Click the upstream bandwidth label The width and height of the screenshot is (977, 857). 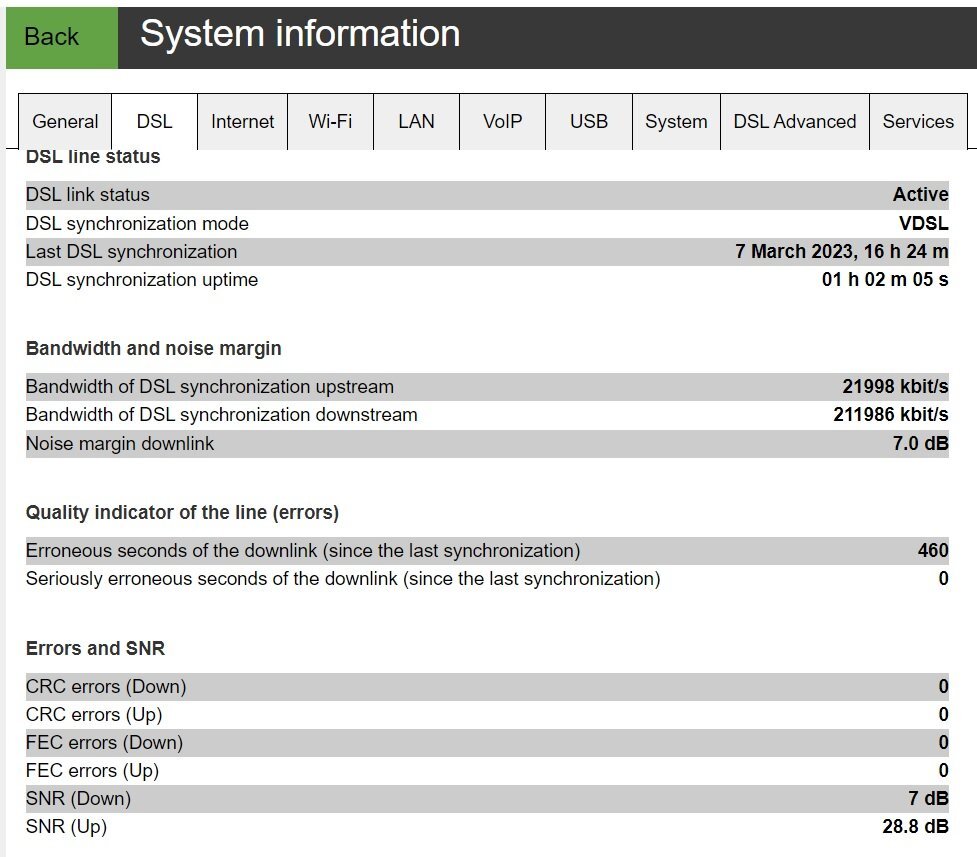(x=209, y=386)
